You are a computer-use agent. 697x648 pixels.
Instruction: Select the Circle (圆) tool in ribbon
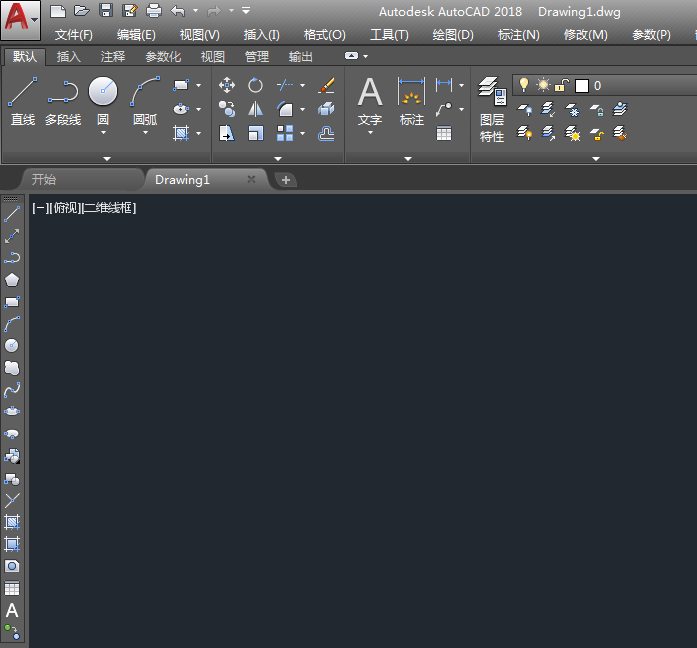[x=103, y=99]
